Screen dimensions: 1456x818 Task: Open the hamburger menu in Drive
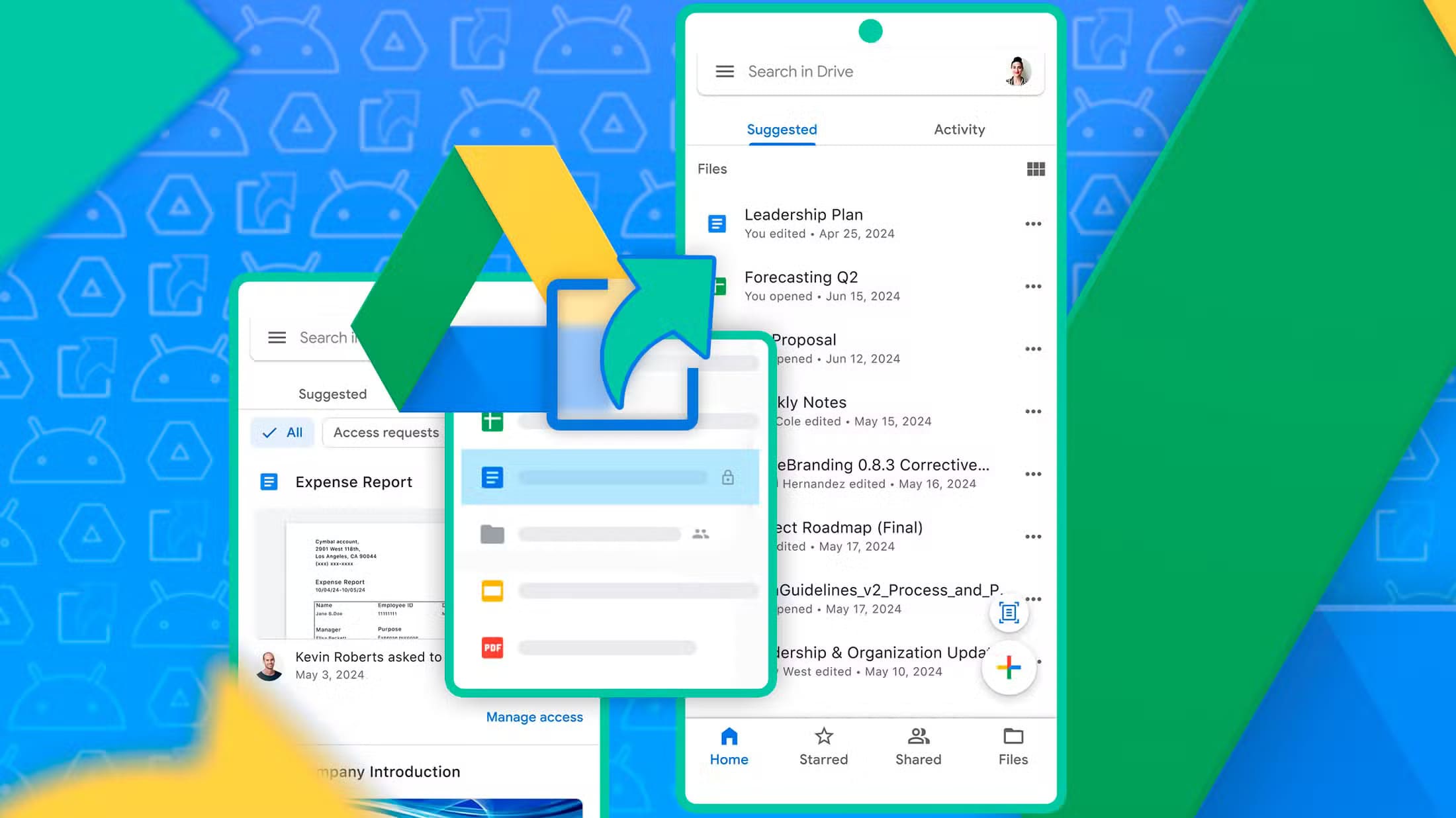click(724, 71)
